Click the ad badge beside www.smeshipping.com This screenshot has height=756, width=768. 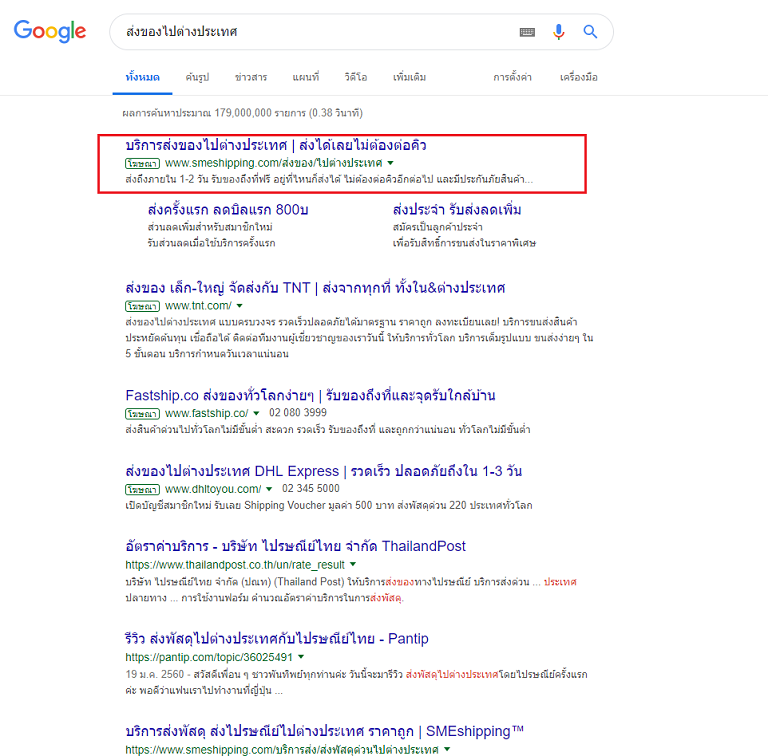(x=143, y=164)
